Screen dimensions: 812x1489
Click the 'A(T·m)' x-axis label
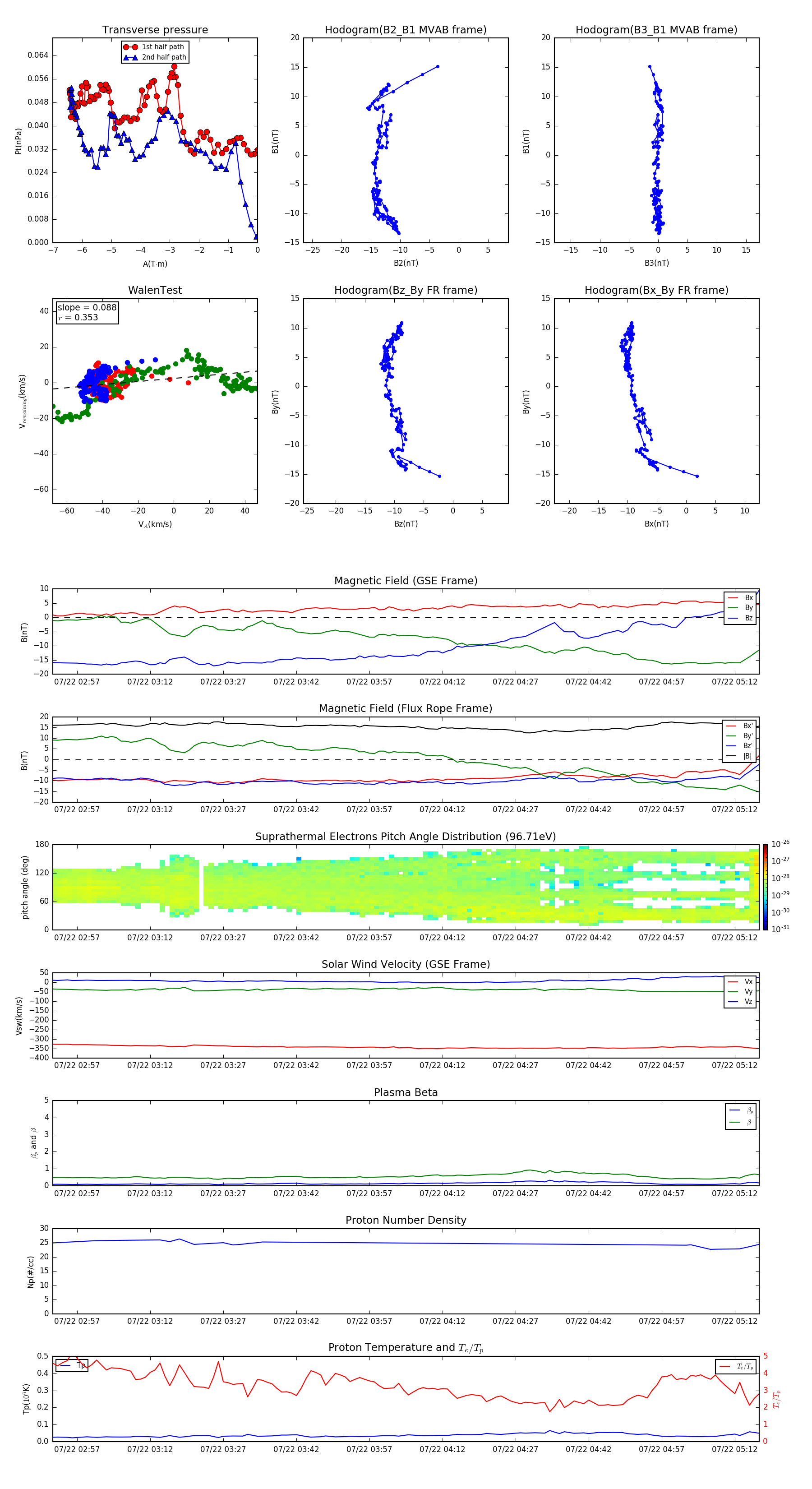(x=155, y=264)
